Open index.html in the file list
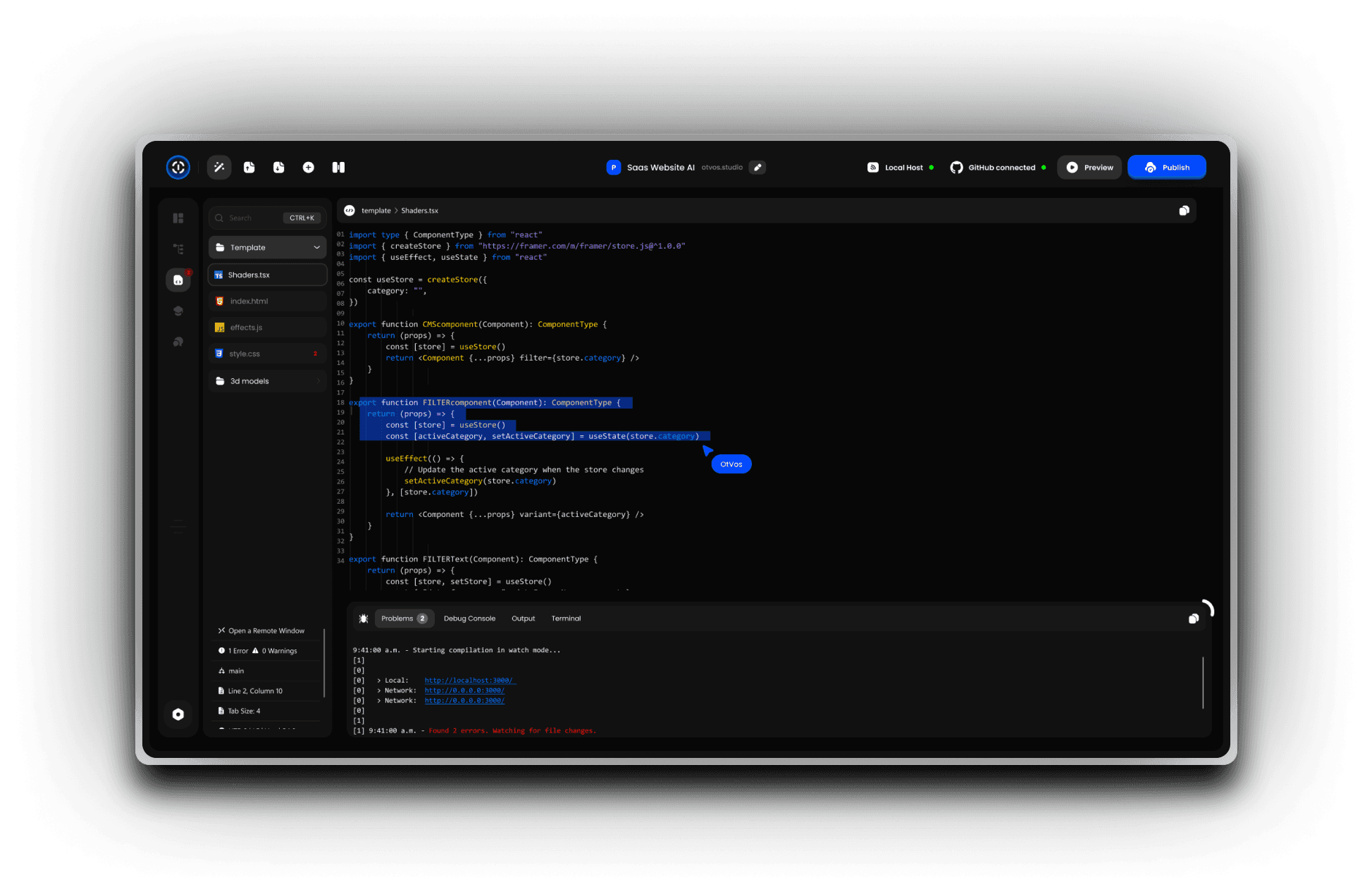 (x=268, y=301)
